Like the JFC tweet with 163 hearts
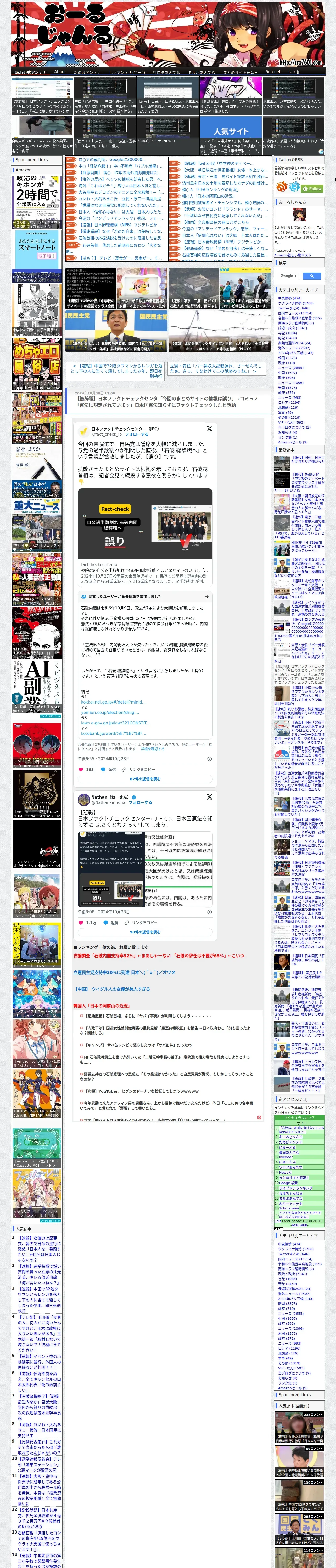Viewport: 336px width, 1568px height. [x=81, y=769]
